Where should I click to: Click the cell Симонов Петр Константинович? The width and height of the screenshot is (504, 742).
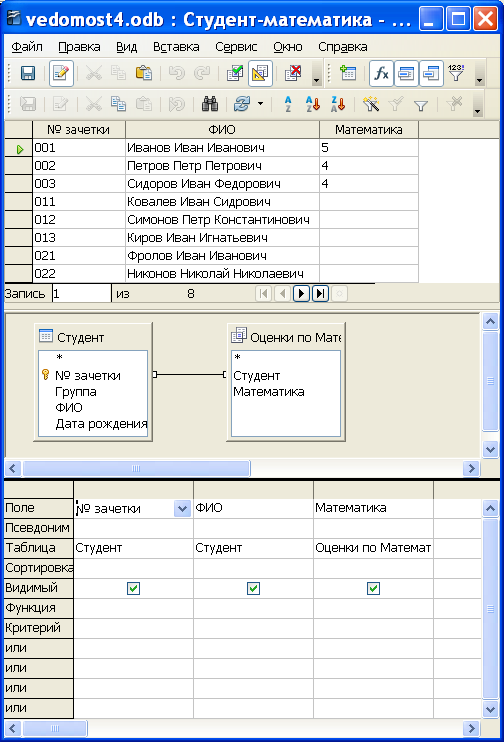click(x=222, y=220)
